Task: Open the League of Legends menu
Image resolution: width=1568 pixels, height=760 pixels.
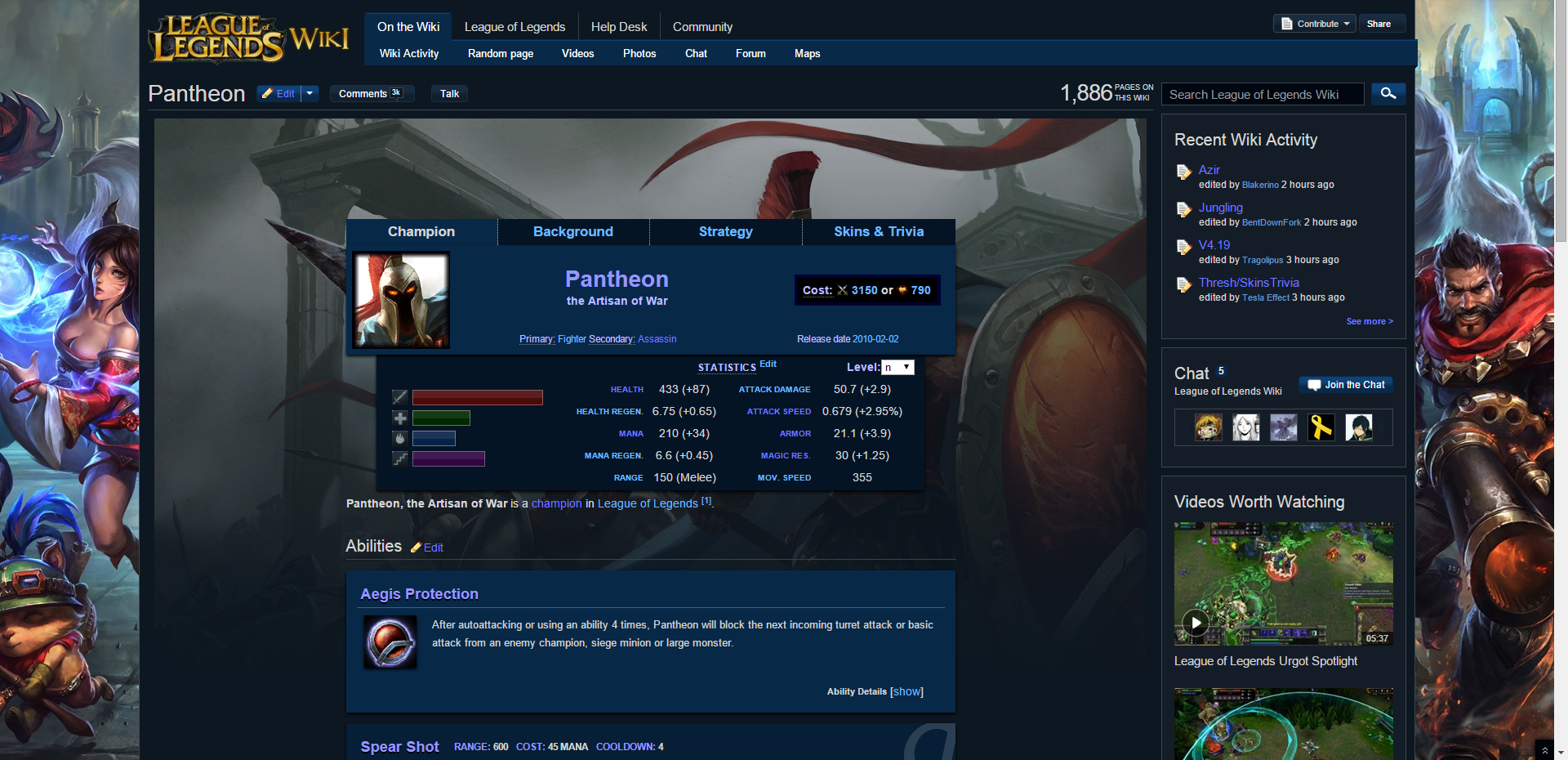Action: (514, 27)
